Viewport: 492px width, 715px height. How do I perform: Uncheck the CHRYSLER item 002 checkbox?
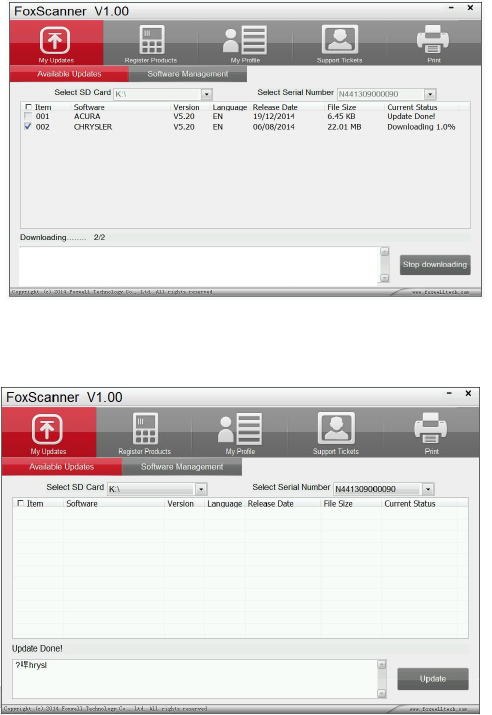click(x=28, y=127)
